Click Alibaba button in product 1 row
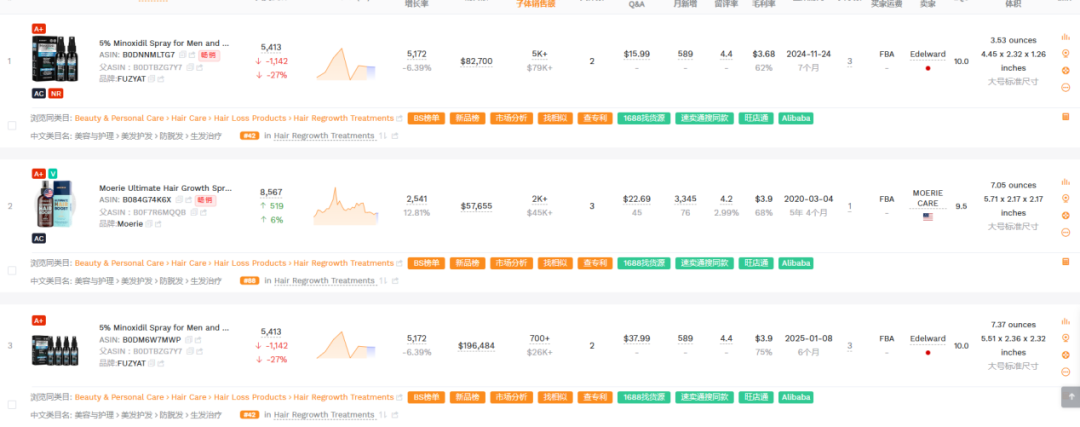Screen dimensions: 1080x427 click(x=796, y=118)
